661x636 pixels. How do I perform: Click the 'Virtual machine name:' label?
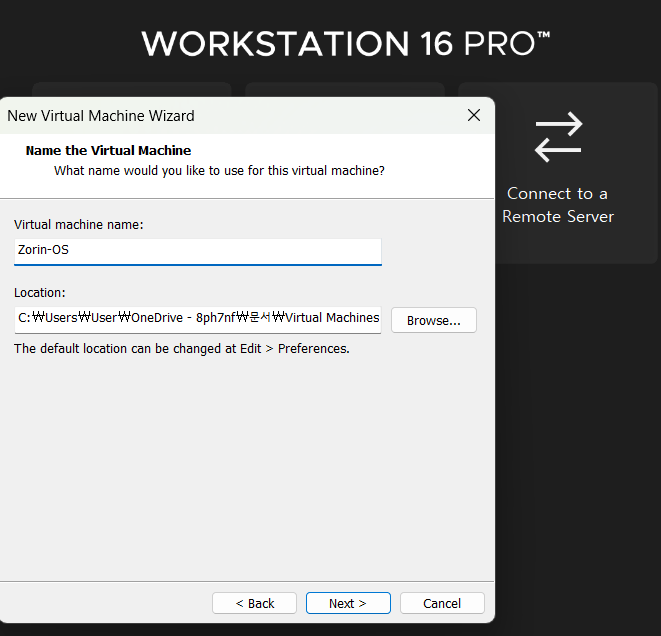click(x=79, y=225)
